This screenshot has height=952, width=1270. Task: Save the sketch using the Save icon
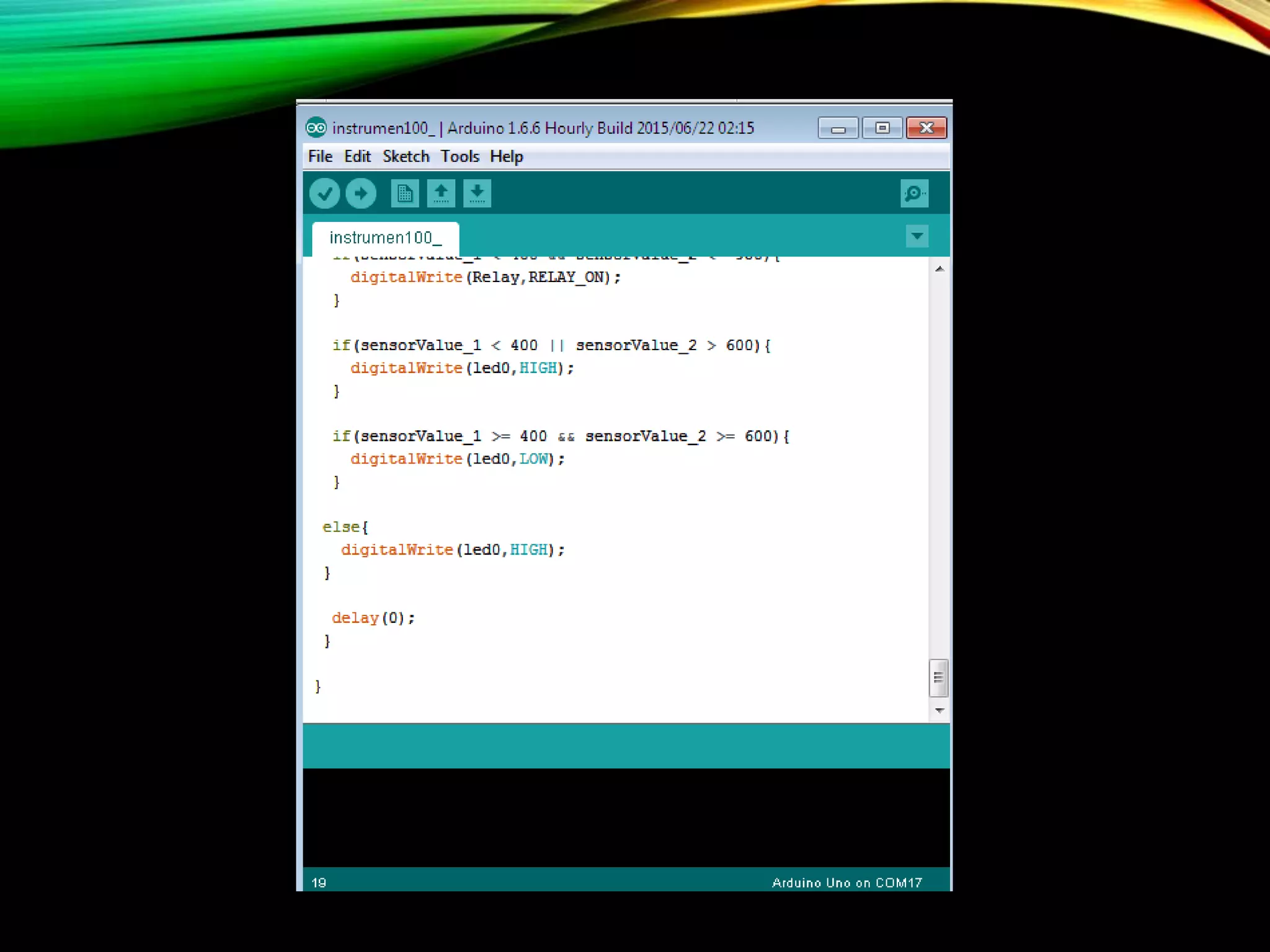click(x=477, y=193)
